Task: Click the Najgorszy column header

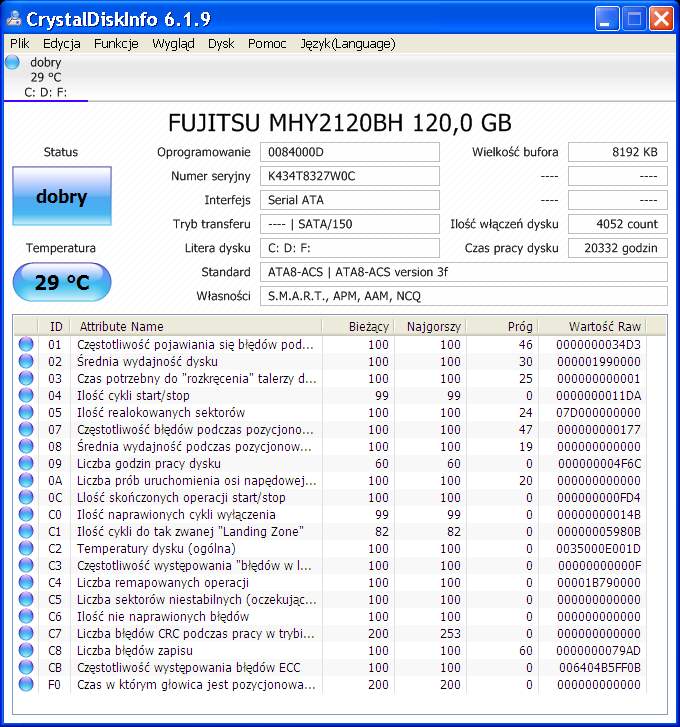Action: (430, 326)
